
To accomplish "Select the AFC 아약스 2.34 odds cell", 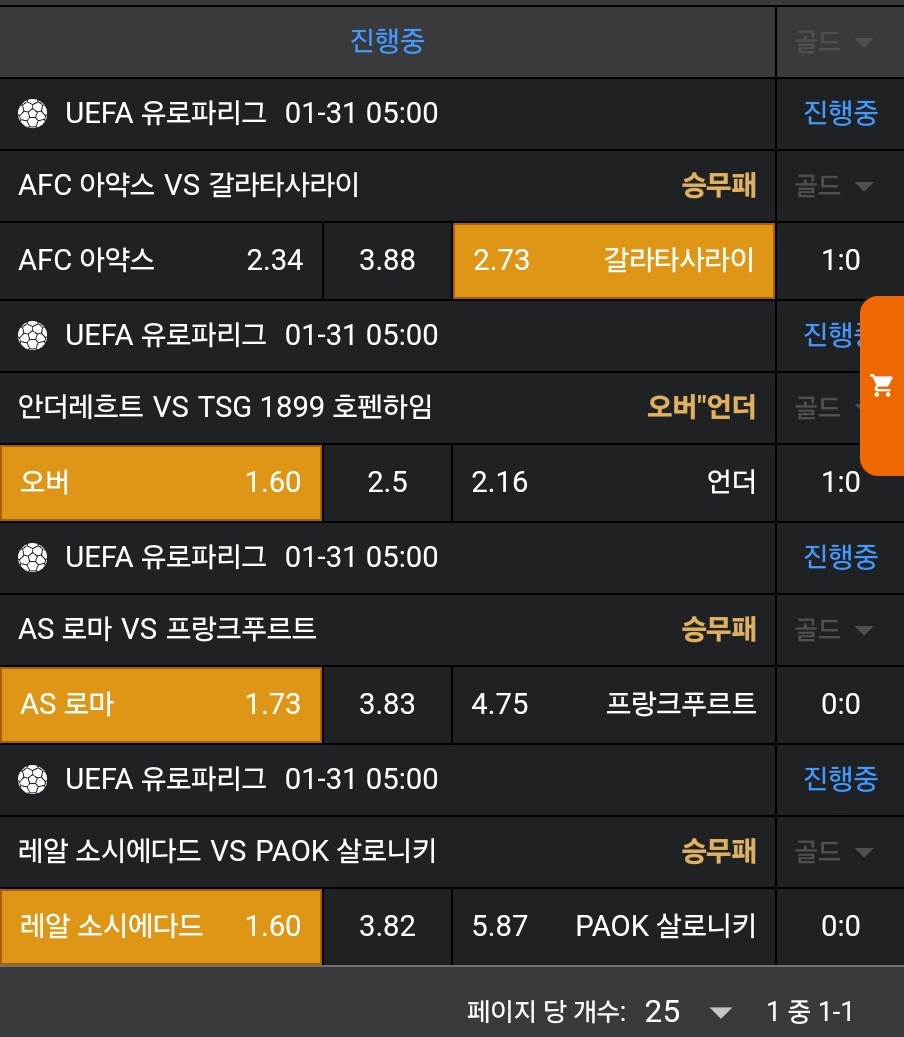I will (x=161, y=260).
